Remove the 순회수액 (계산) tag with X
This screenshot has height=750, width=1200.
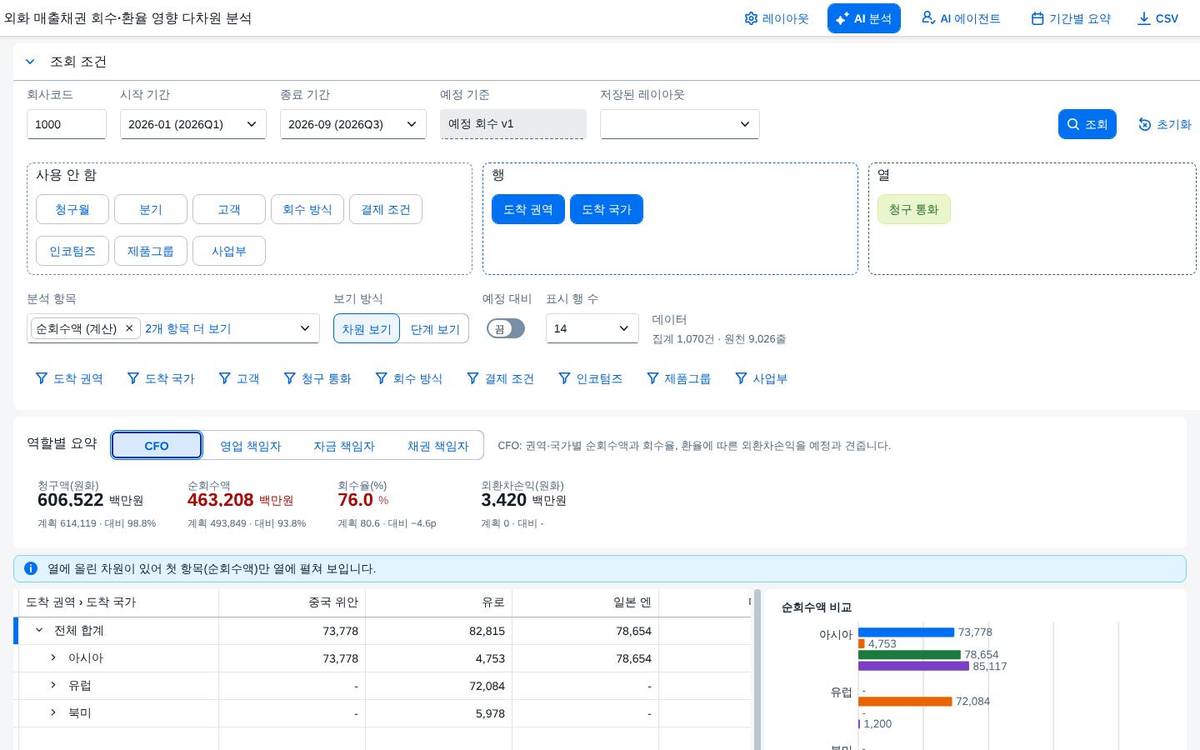click(129, 328)
